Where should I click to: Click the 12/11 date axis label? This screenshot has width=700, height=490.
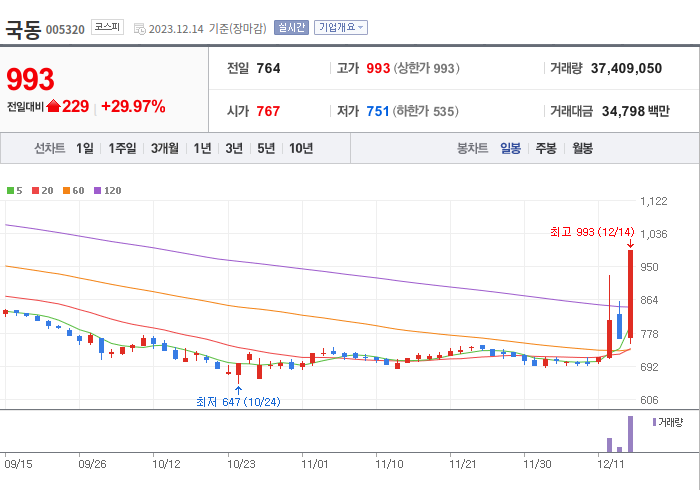pyautogui.click(x=610, y=464)
